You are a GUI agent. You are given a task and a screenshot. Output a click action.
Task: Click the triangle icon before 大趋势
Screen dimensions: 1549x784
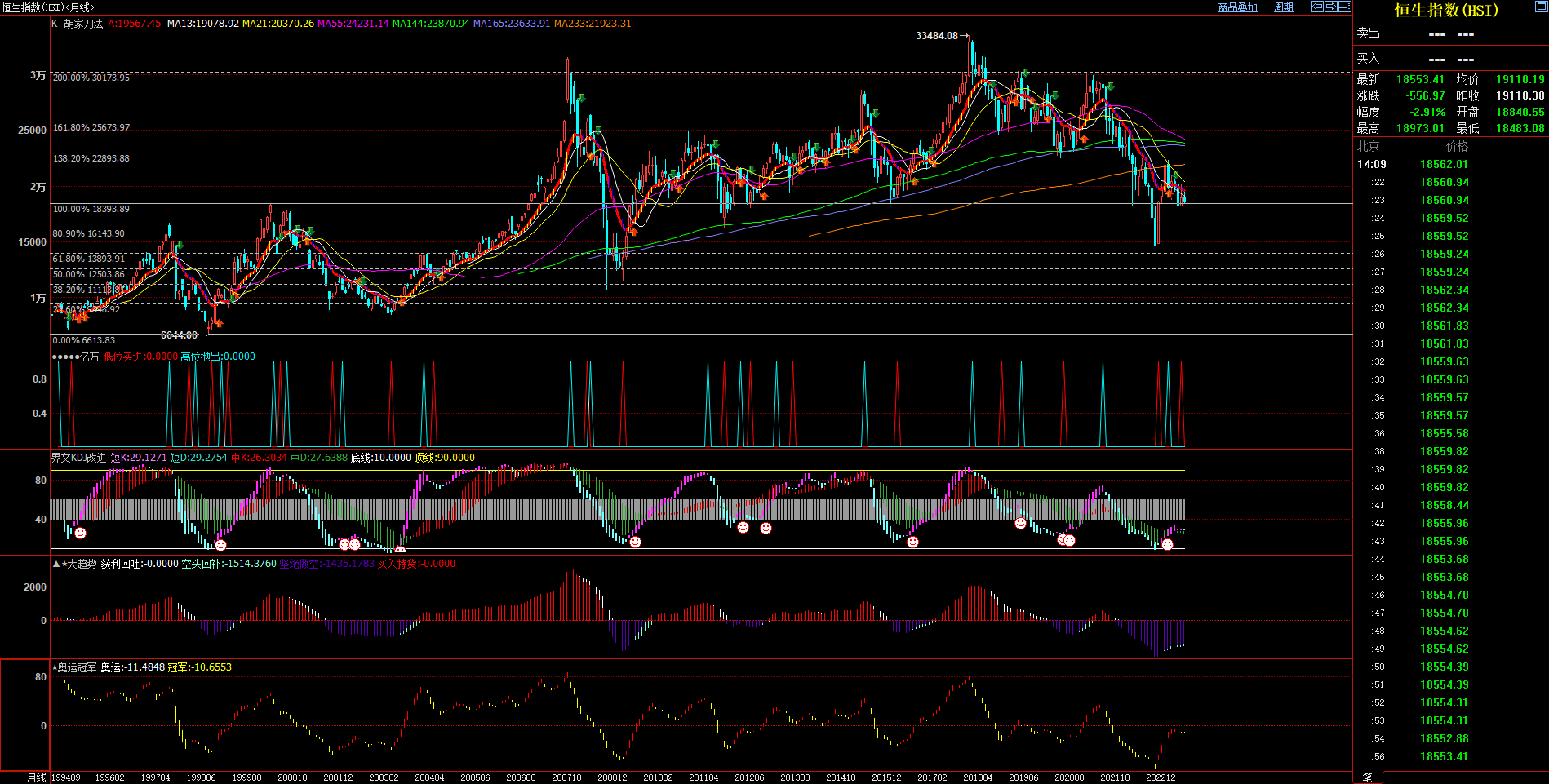pyautogui.click(x=55, y=564)
